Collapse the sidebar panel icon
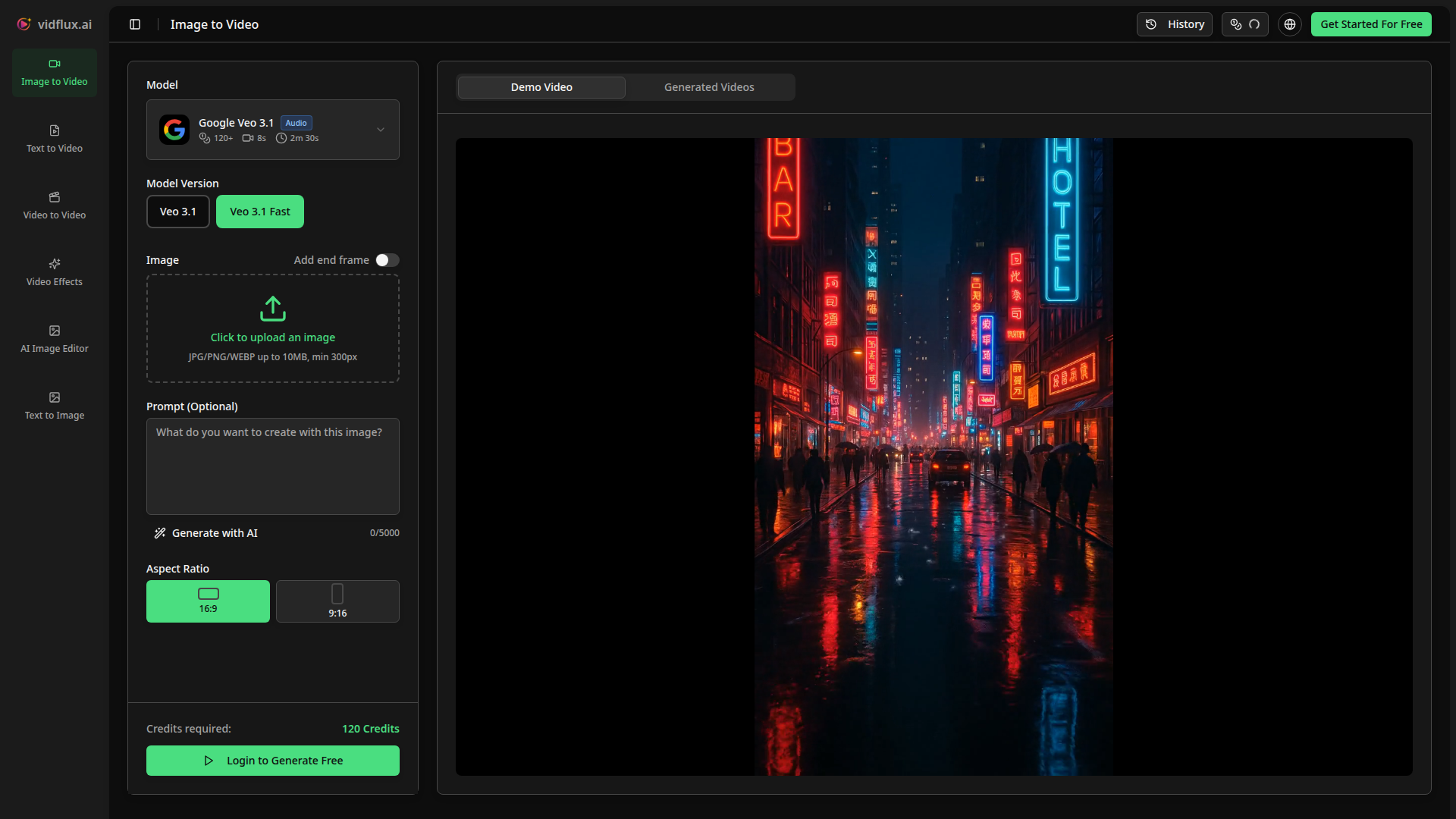The width and height of the screenshot is (1456, 819). pos(135,24)
